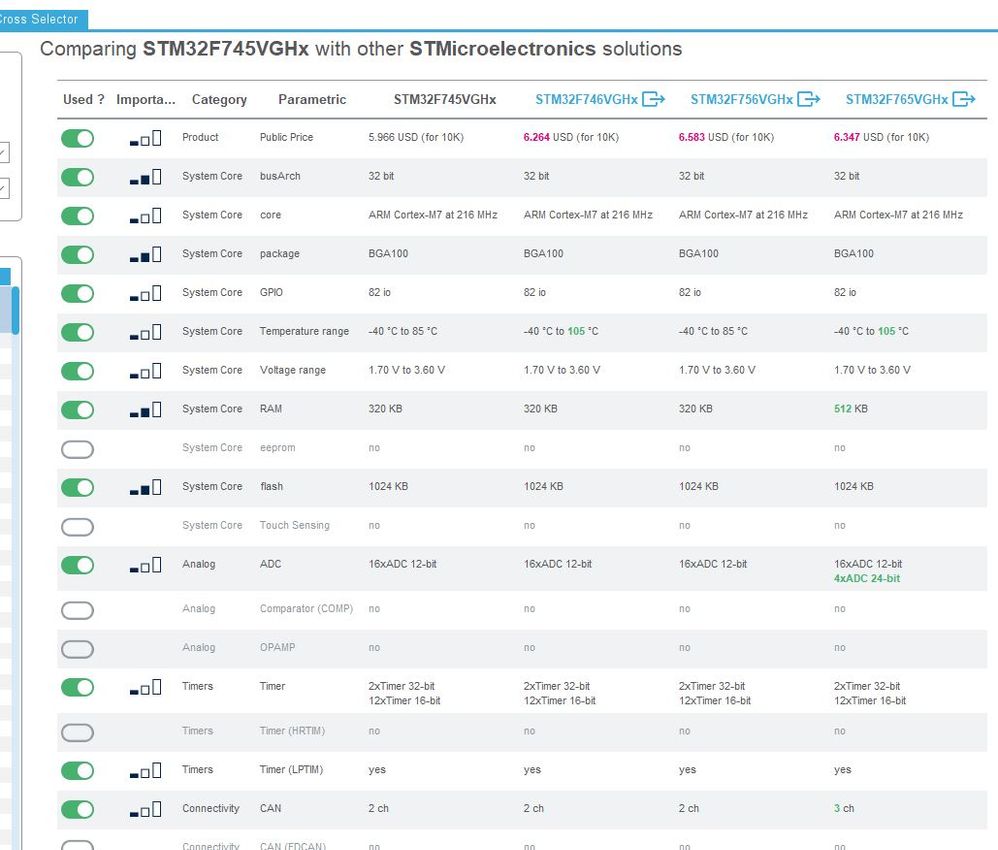Image resolution: width=998 pixels, height=850 pixels.
Task: Set importance bars for core row
Action: coord(145,216)
